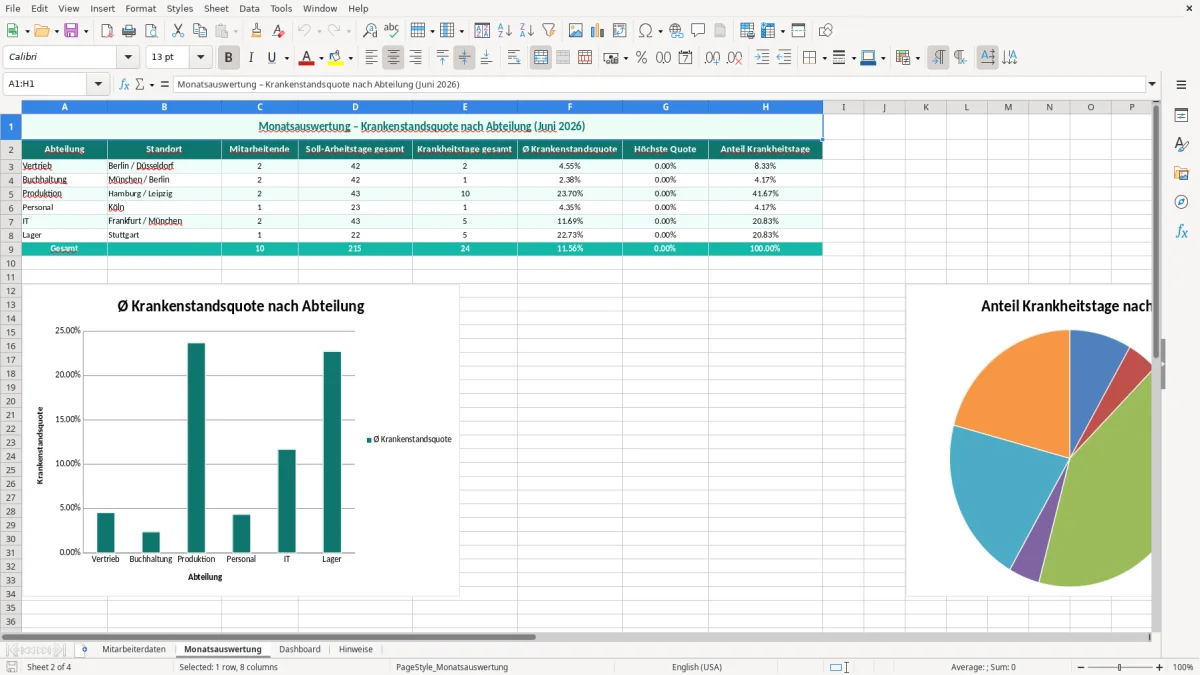Apply the red font color swatch
The image size is (1200, 675).
tap(307, 58)
